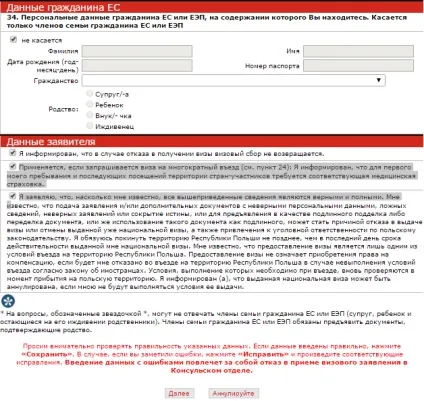
Task: Click the 'Гражданство' label
Action: [56, 81]
